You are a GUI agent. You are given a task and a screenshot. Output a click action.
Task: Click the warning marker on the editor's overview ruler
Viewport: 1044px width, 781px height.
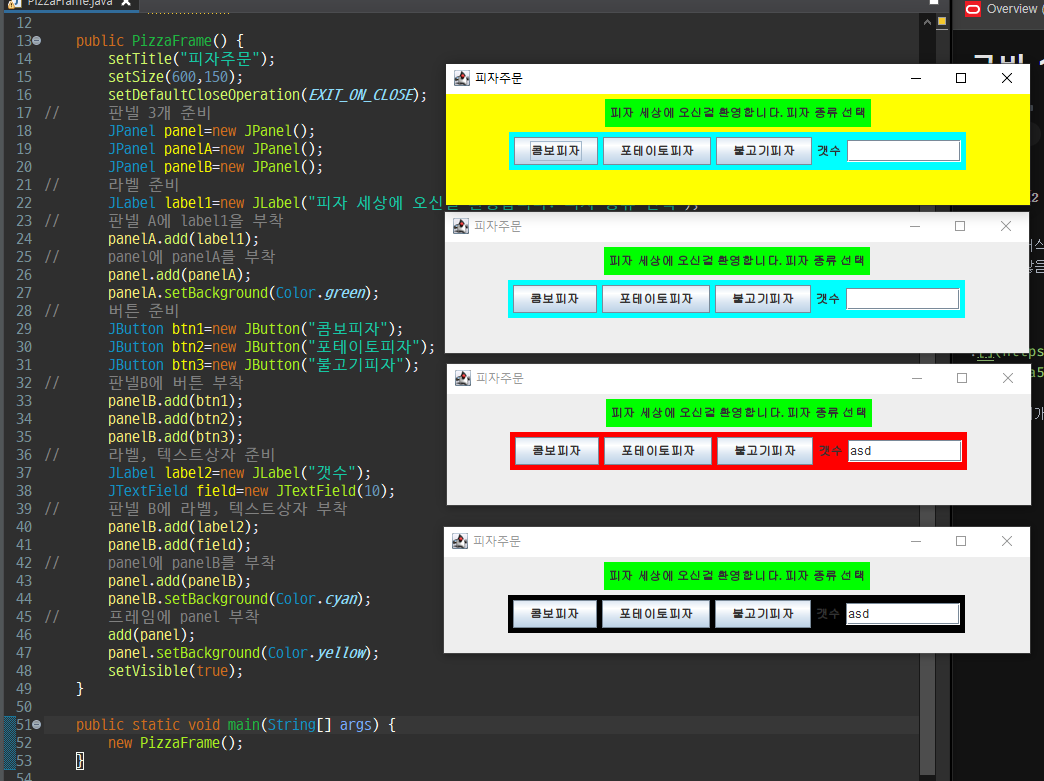[x=941, y=21]
